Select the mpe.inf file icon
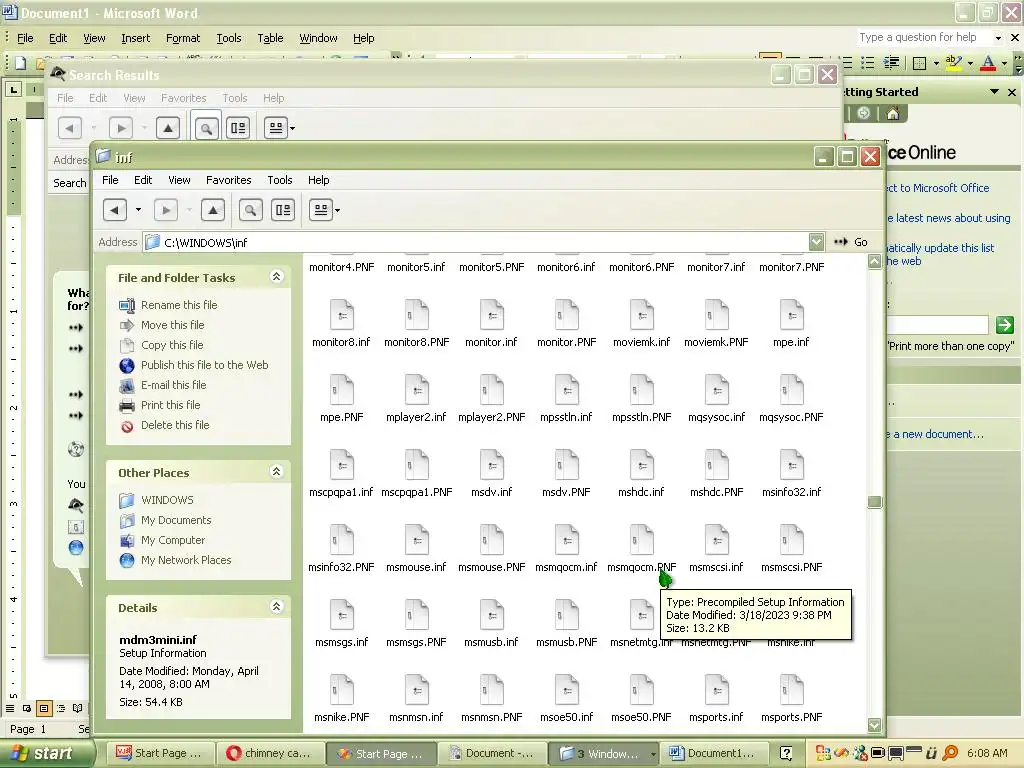This screenshot has width=1024, height=768. click(x=792, y=315)
